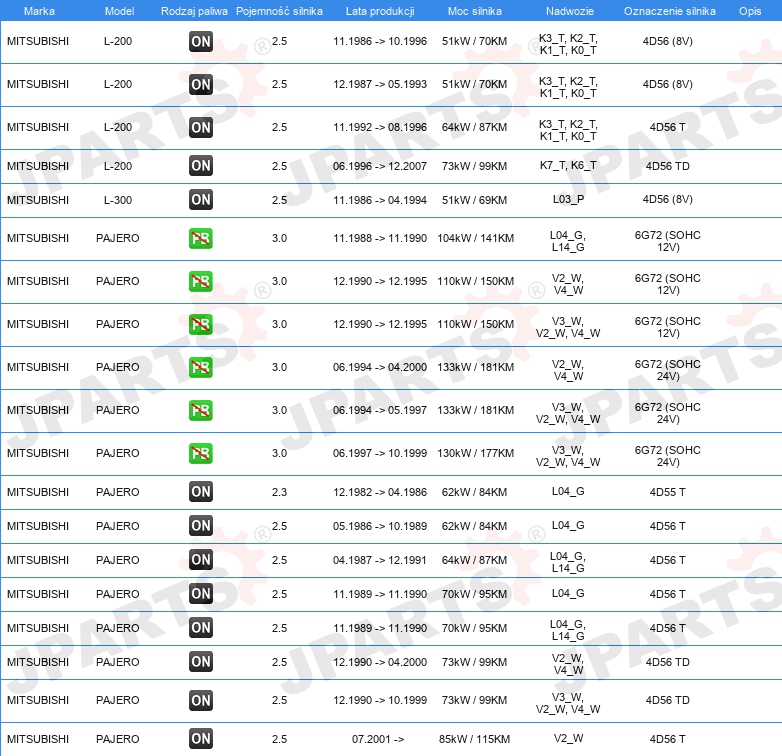Image resolution: width=782 pixels, height=756 pixels.
Task: Select the 07.2001 -> production years cell
Action: coord(378,739)
